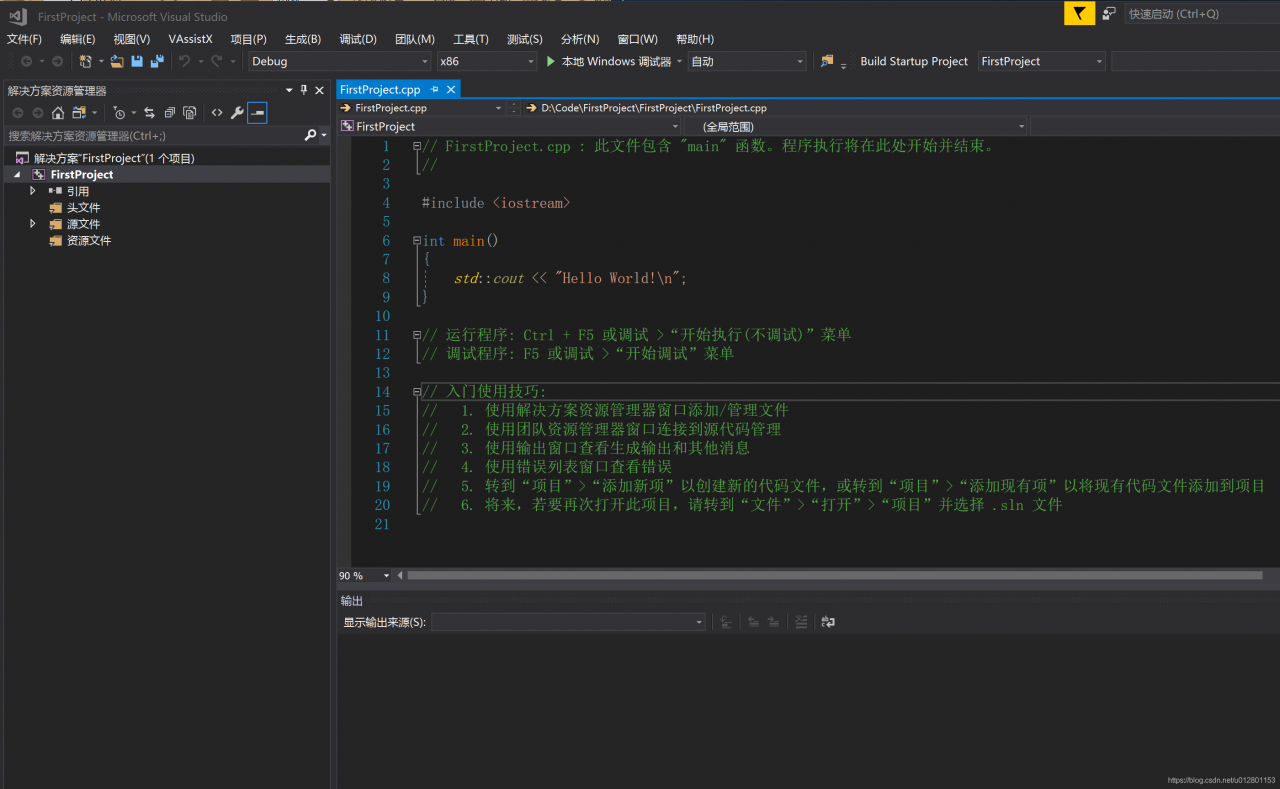
Task: Click Find in Files icon in toolbar
Action: coord(827,61)
